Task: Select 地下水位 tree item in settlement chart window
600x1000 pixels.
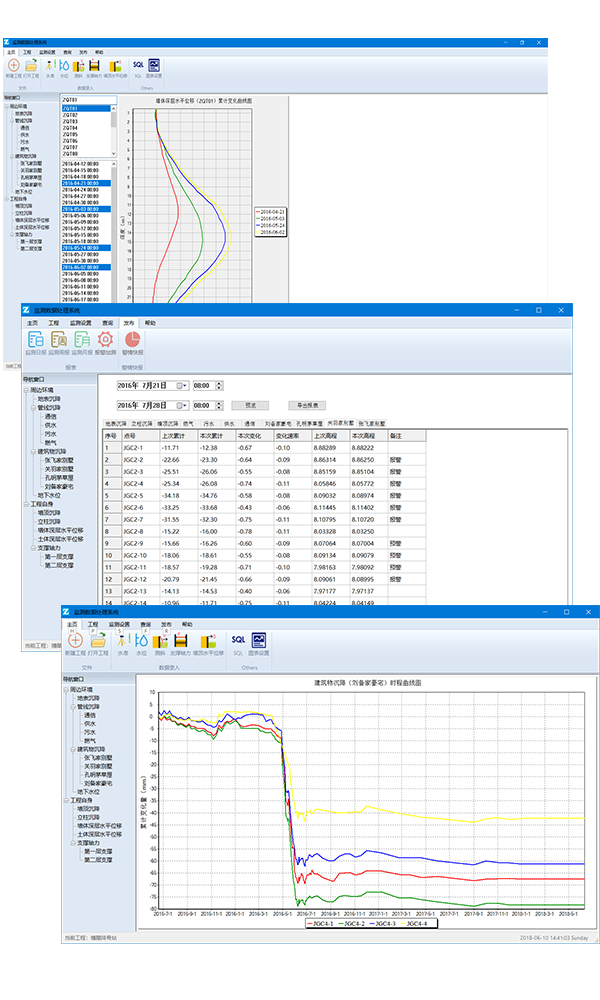Action: click(89, 791)
